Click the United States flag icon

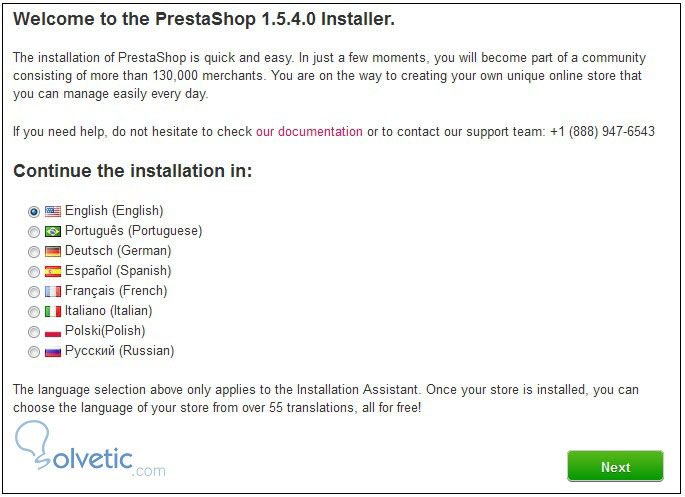[x=53, y=211]
